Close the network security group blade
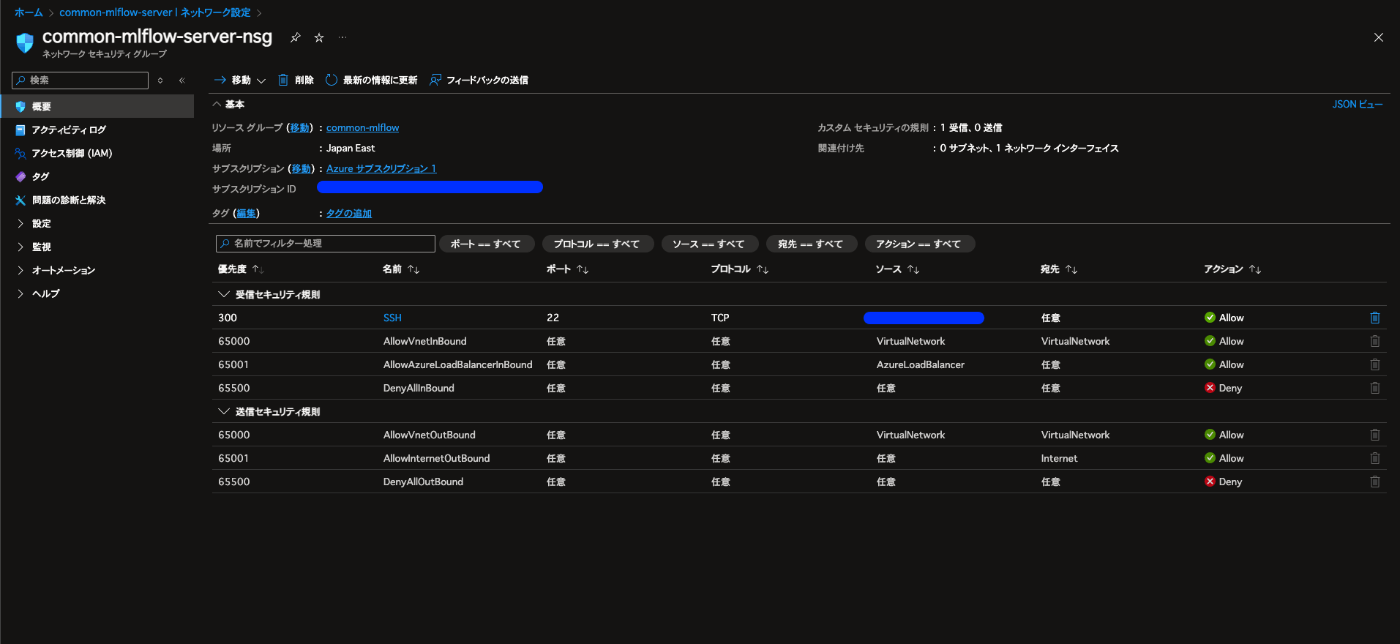This screenshot has height=644, width=1400. 1378,37
